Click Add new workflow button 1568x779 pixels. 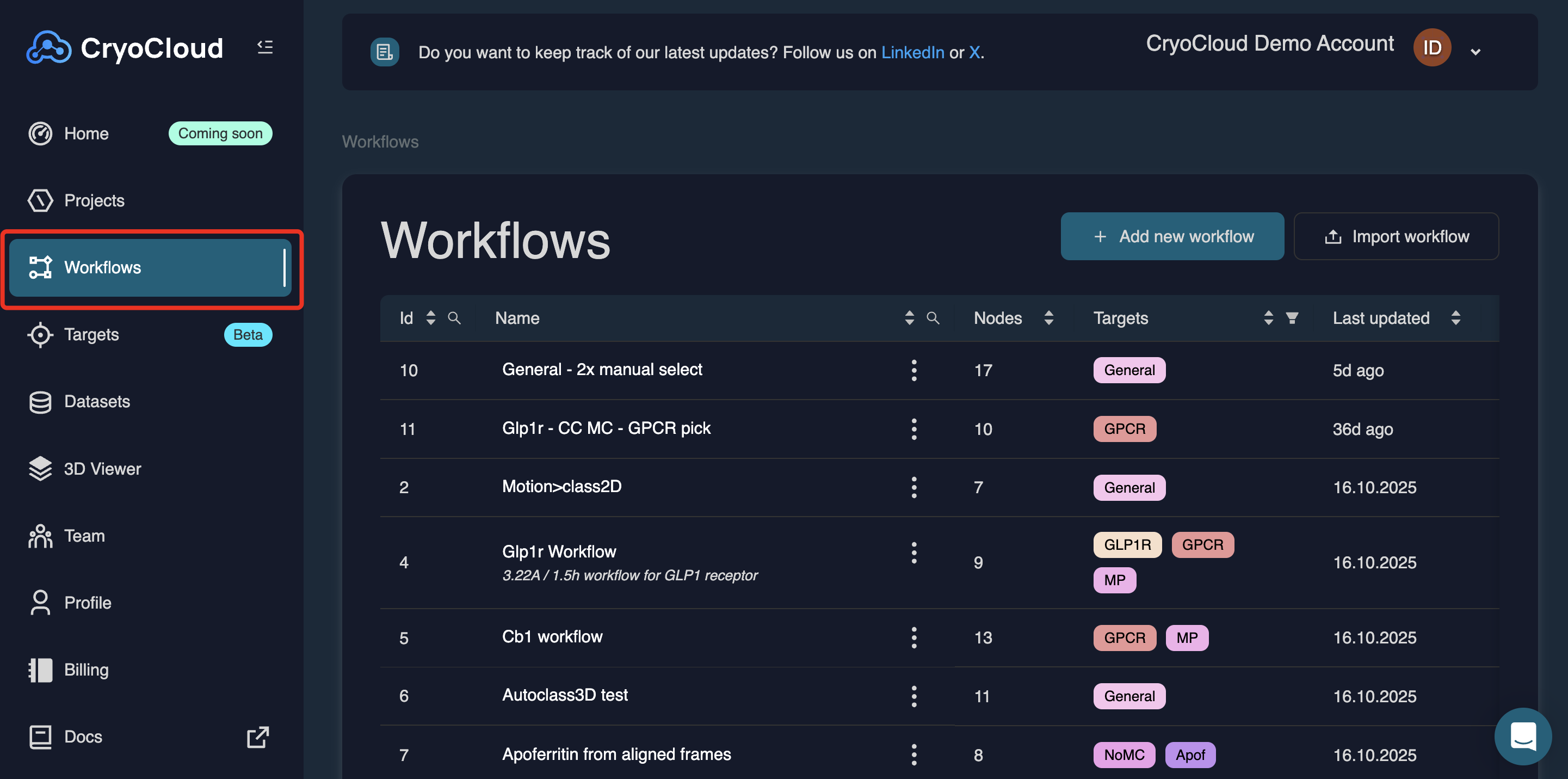point(1172,236)
